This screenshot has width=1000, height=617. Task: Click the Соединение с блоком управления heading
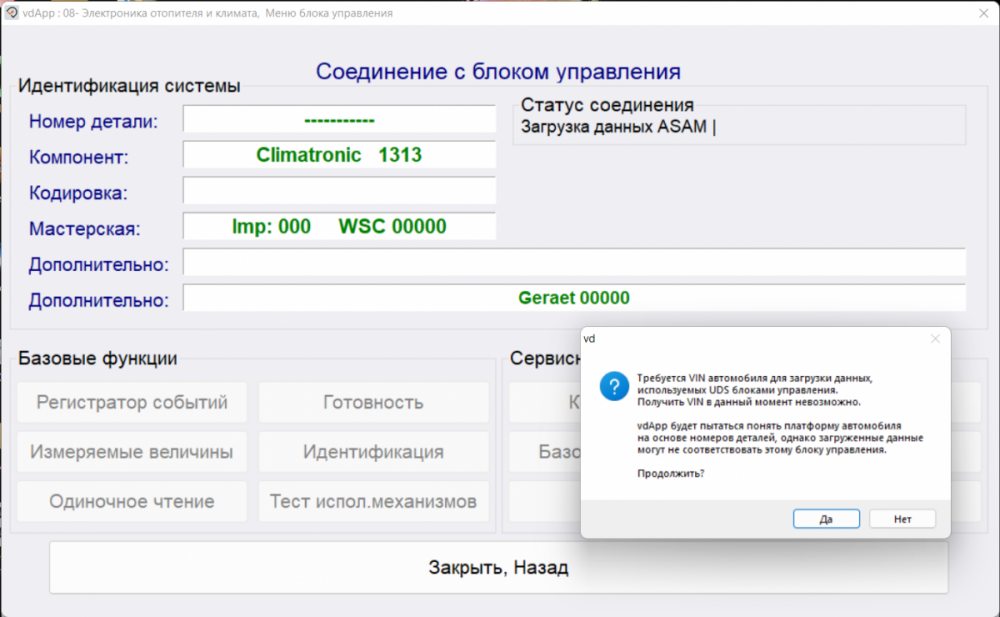point(498,71)
